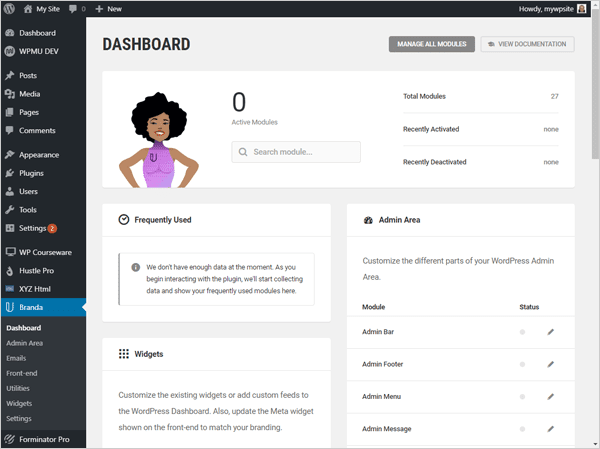Open View Documentation button
Image resolution: width=600 pixels, height=449 pixels.
pyautogui.click(x=527, y=44)
